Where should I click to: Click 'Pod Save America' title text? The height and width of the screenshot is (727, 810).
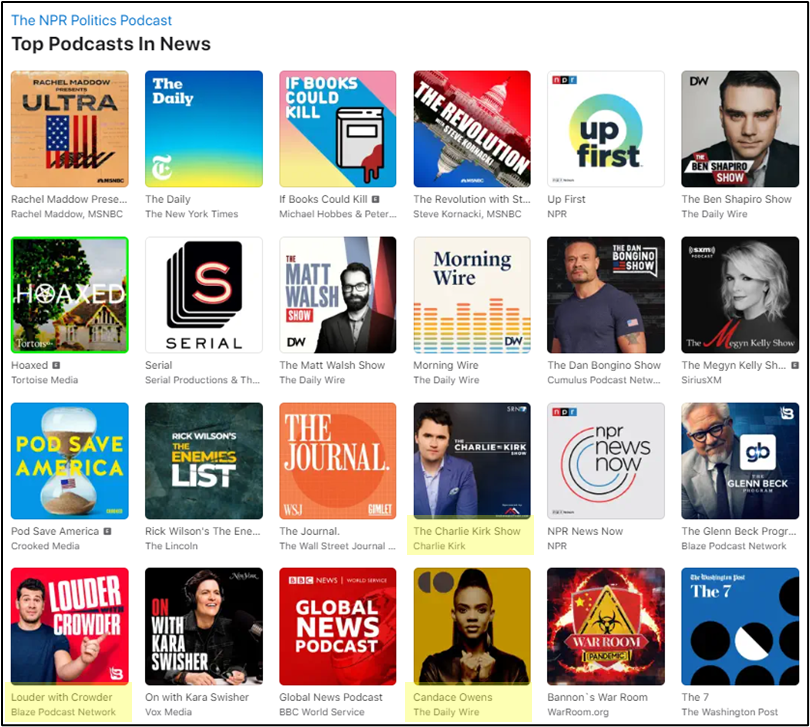[55, 531]
